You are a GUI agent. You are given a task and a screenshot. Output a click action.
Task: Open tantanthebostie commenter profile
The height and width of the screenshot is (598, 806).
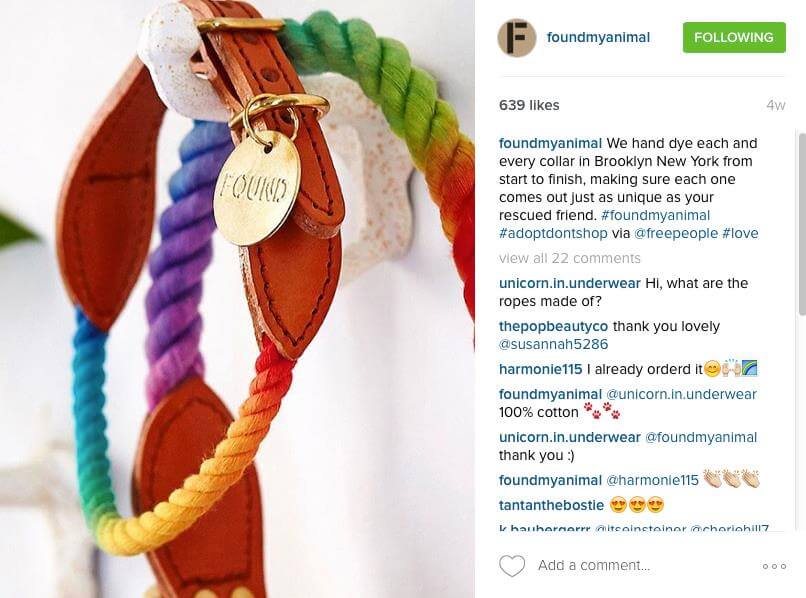tap(551, 505)
